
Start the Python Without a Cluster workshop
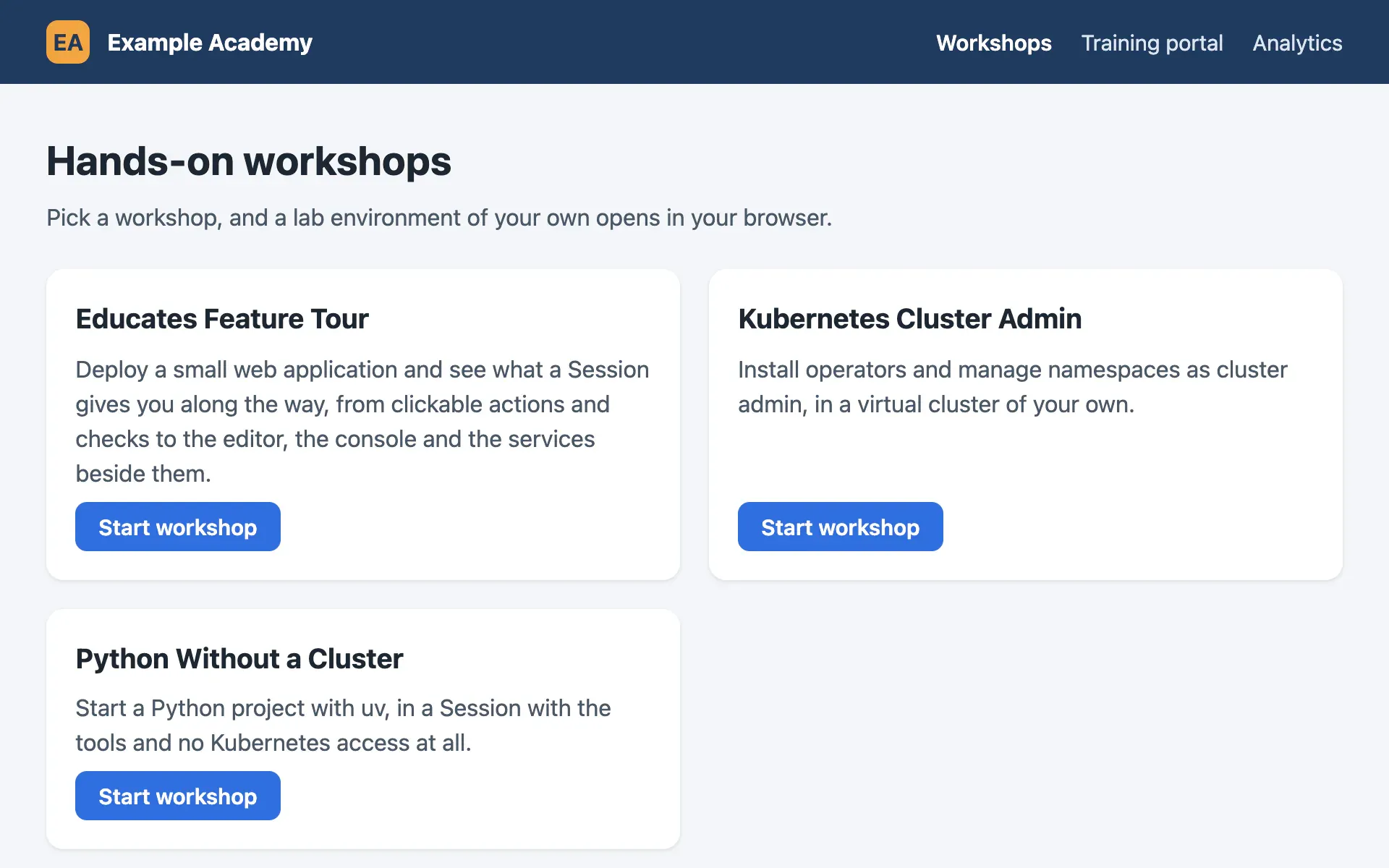(x=178, y=796)
